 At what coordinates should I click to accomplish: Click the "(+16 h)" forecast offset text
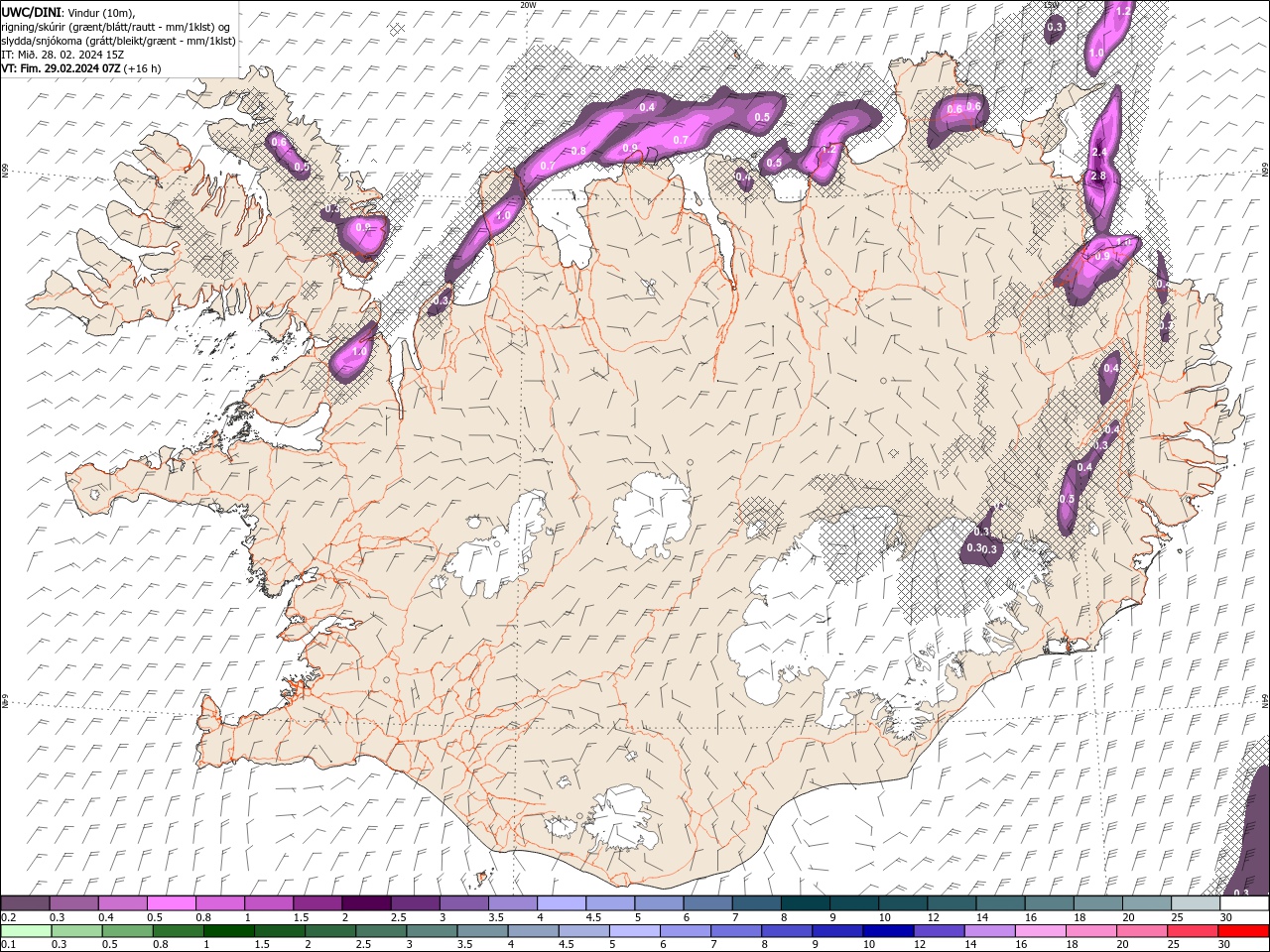pyautogui.click(x=143, y=68)
